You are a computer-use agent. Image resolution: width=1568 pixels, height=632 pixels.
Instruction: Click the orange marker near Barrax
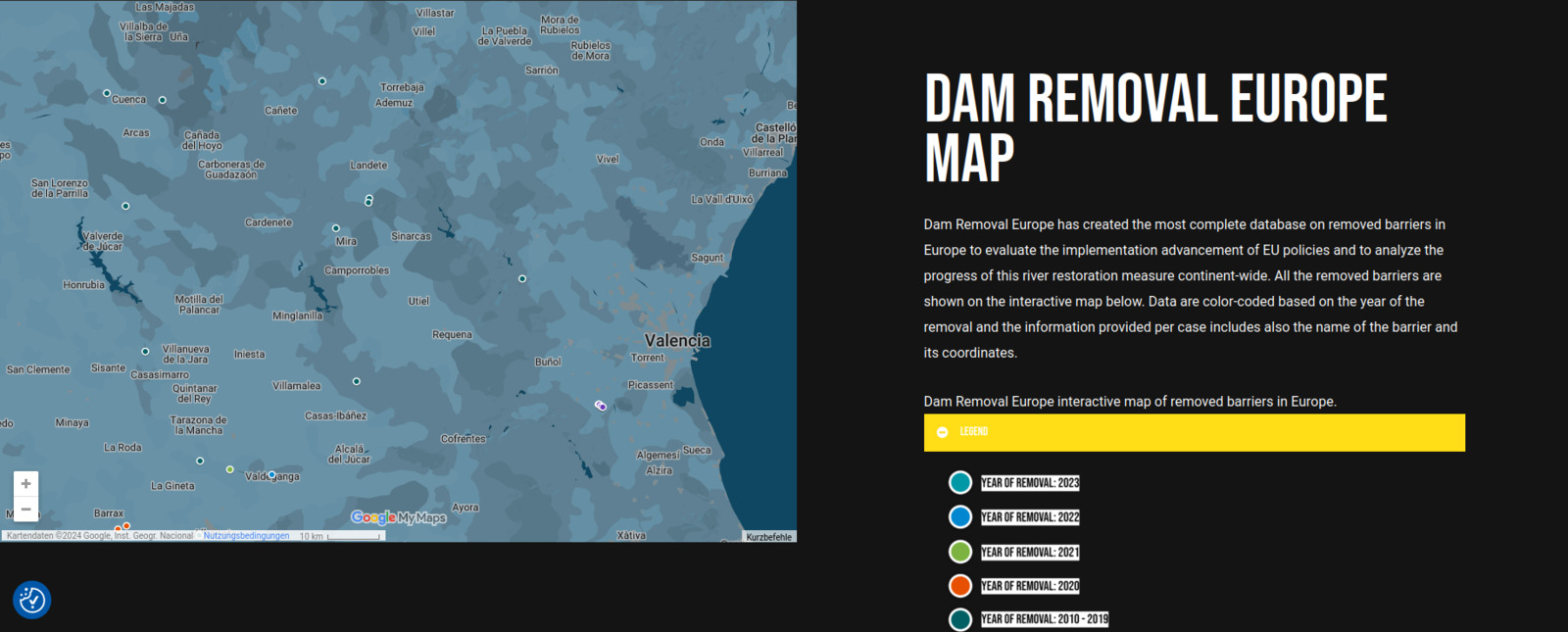(126, 526)
